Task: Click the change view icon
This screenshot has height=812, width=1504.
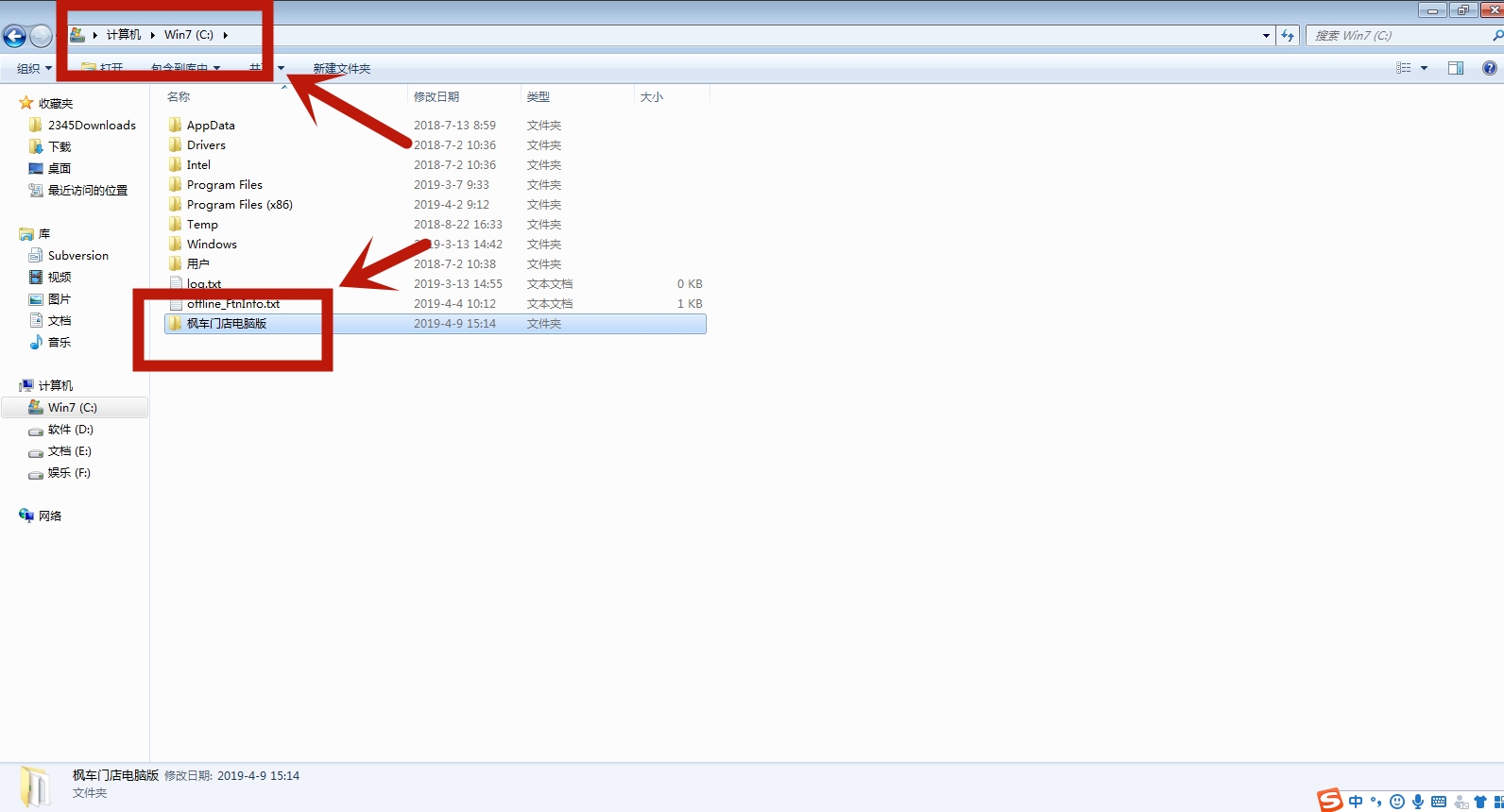Action: [1404, 68]
